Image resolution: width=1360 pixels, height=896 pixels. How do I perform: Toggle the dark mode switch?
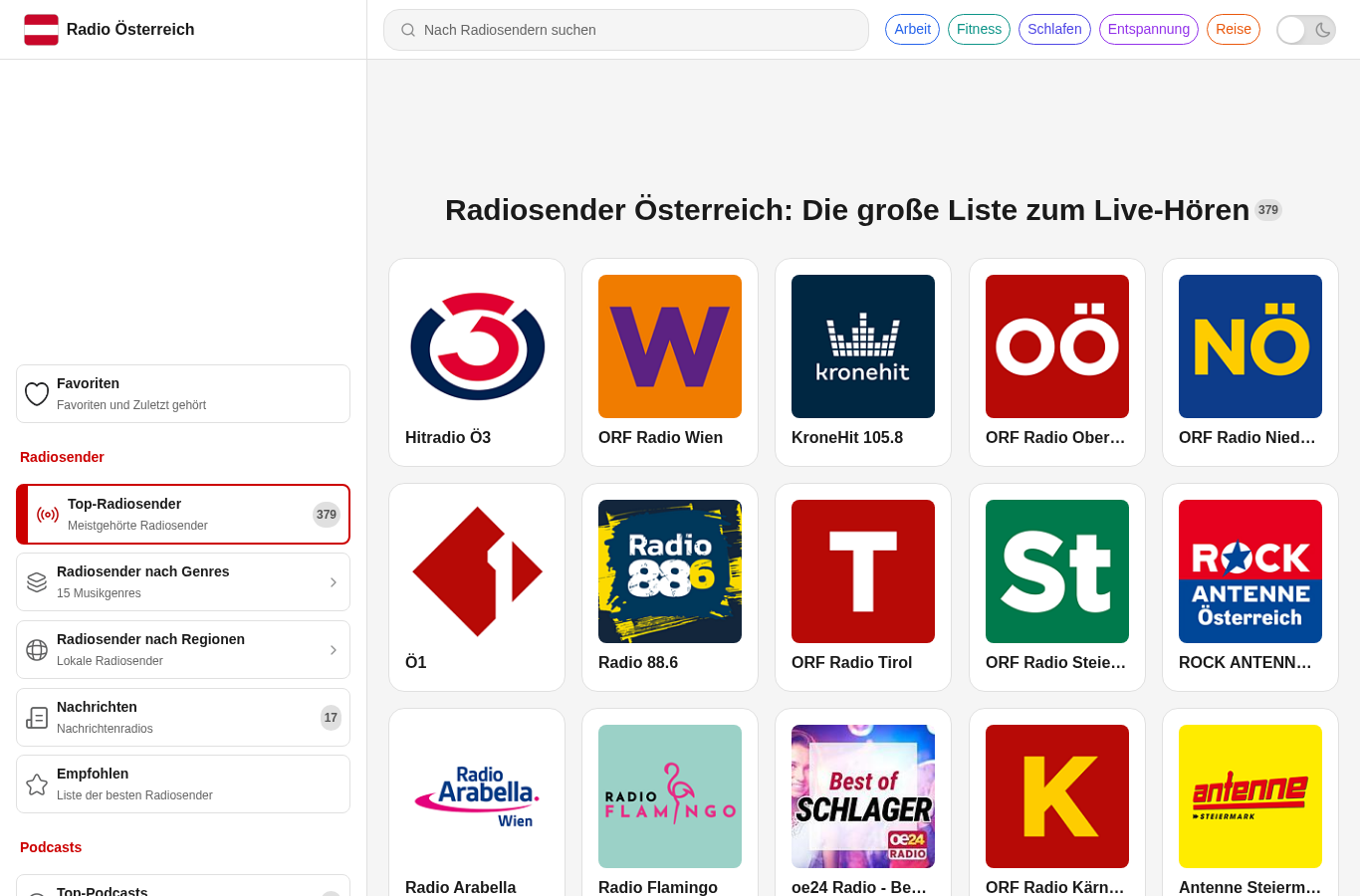point(1306,30)
